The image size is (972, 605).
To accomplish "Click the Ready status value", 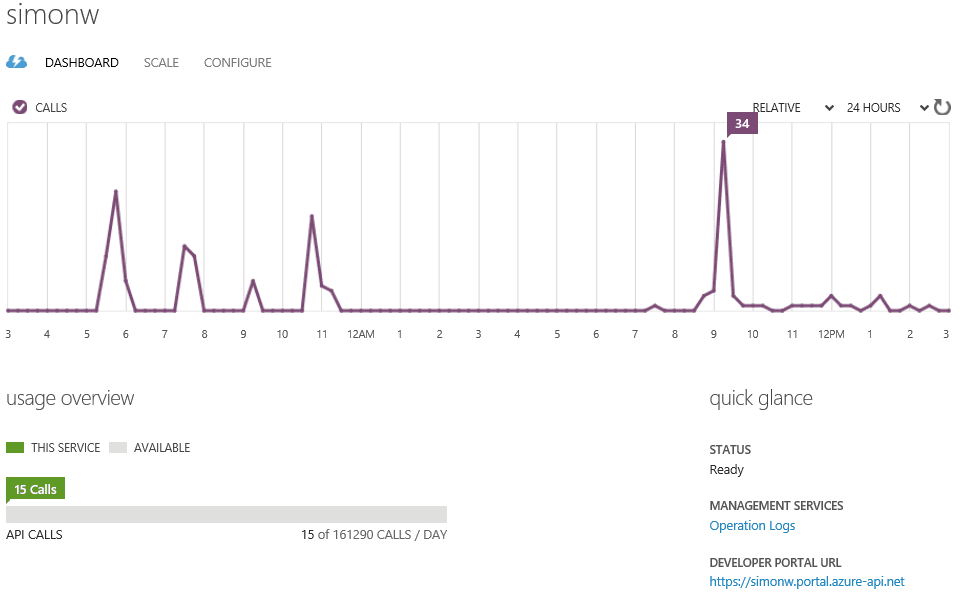I will coord(727,470).
